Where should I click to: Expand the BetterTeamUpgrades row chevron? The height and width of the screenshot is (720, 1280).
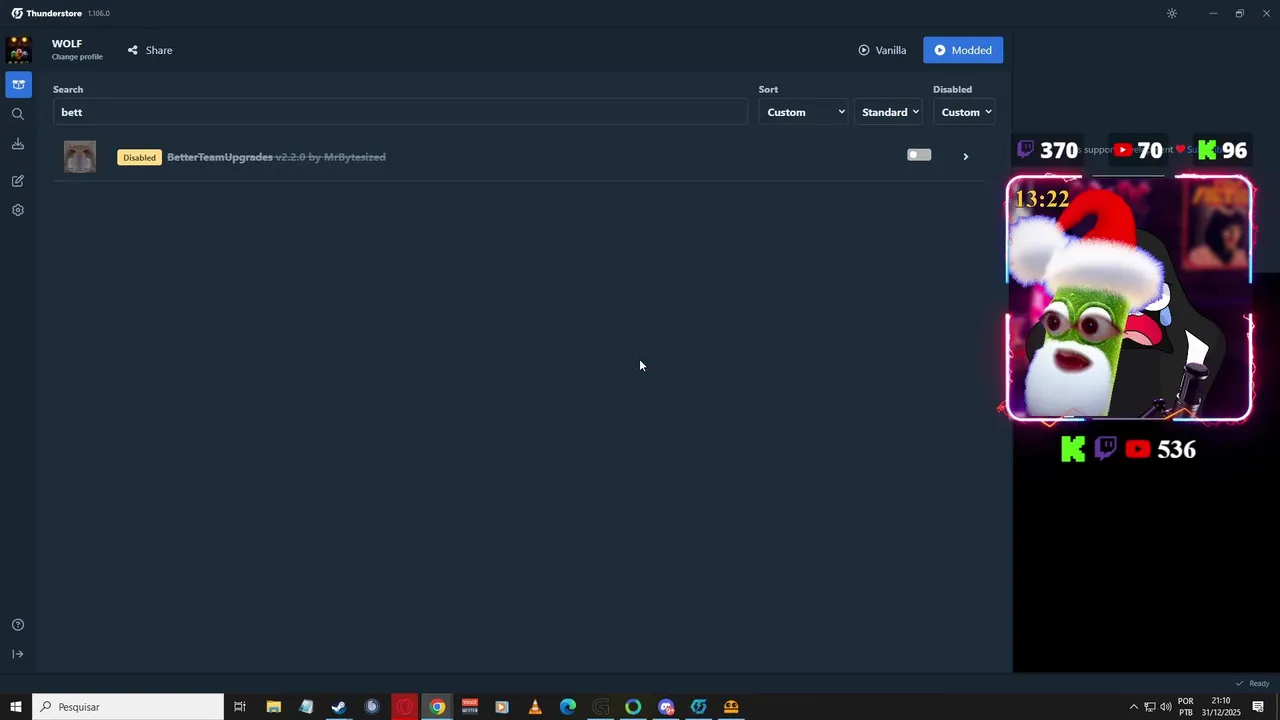965,157
